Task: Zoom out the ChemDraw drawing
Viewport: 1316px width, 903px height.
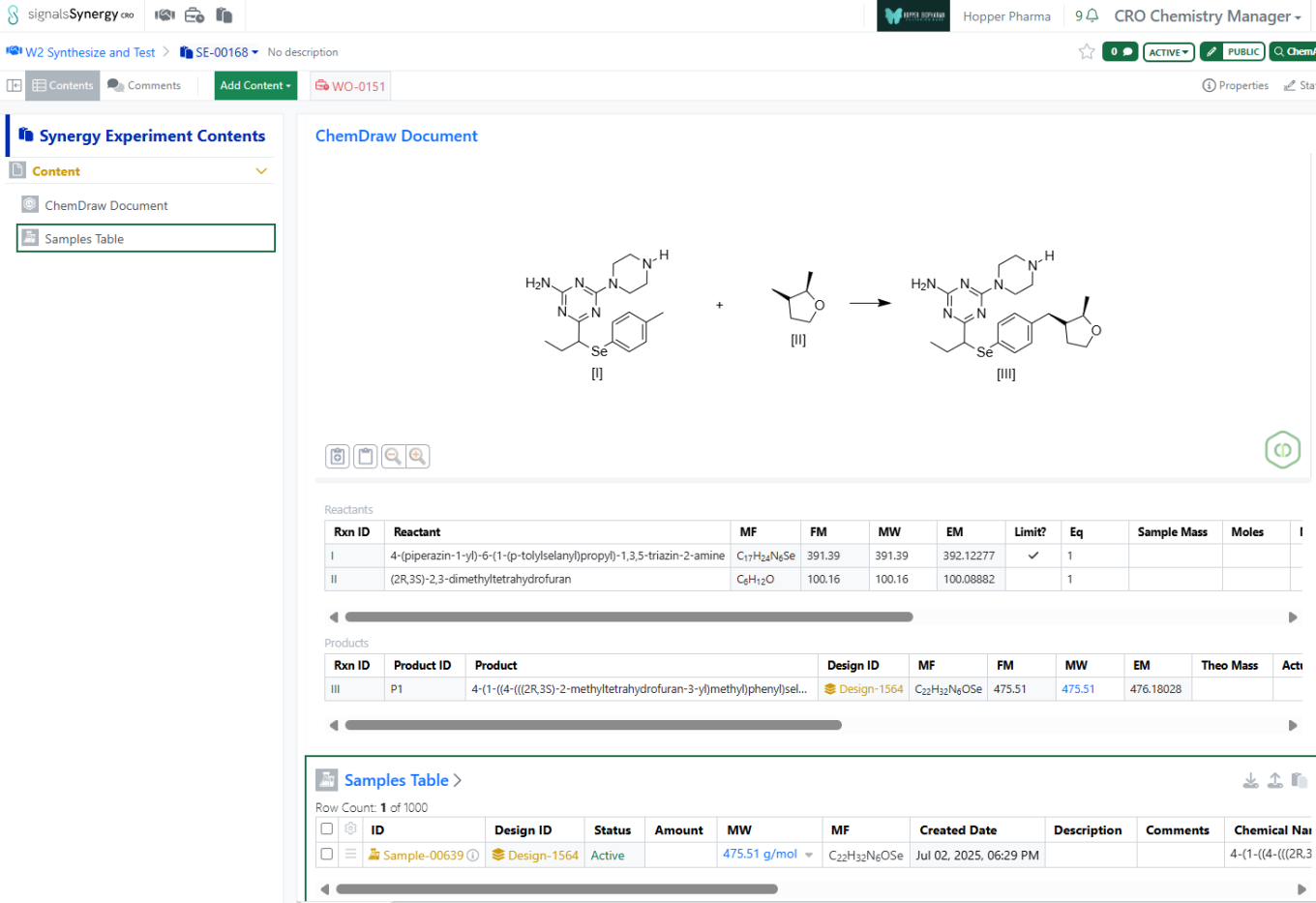Action: tap(393, 456)
